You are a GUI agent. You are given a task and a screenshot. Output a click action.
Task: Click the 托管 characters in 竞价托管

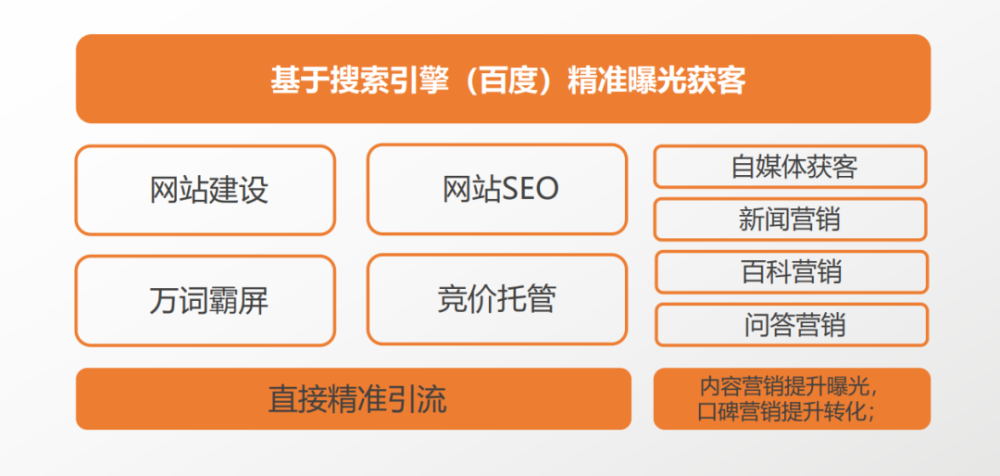click(x=526, y=299)
